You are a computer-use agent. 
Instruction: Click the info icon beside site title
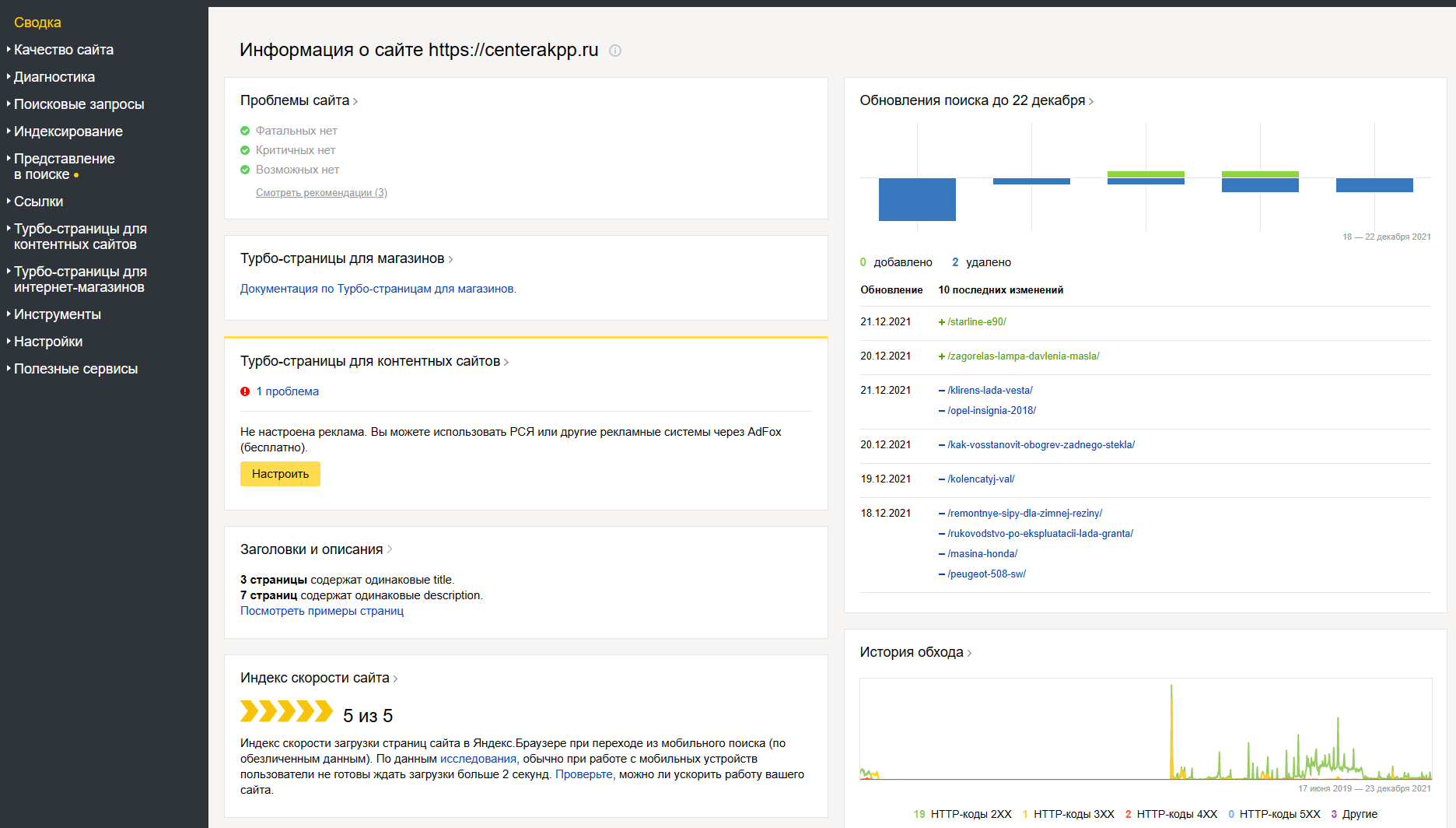615,51
